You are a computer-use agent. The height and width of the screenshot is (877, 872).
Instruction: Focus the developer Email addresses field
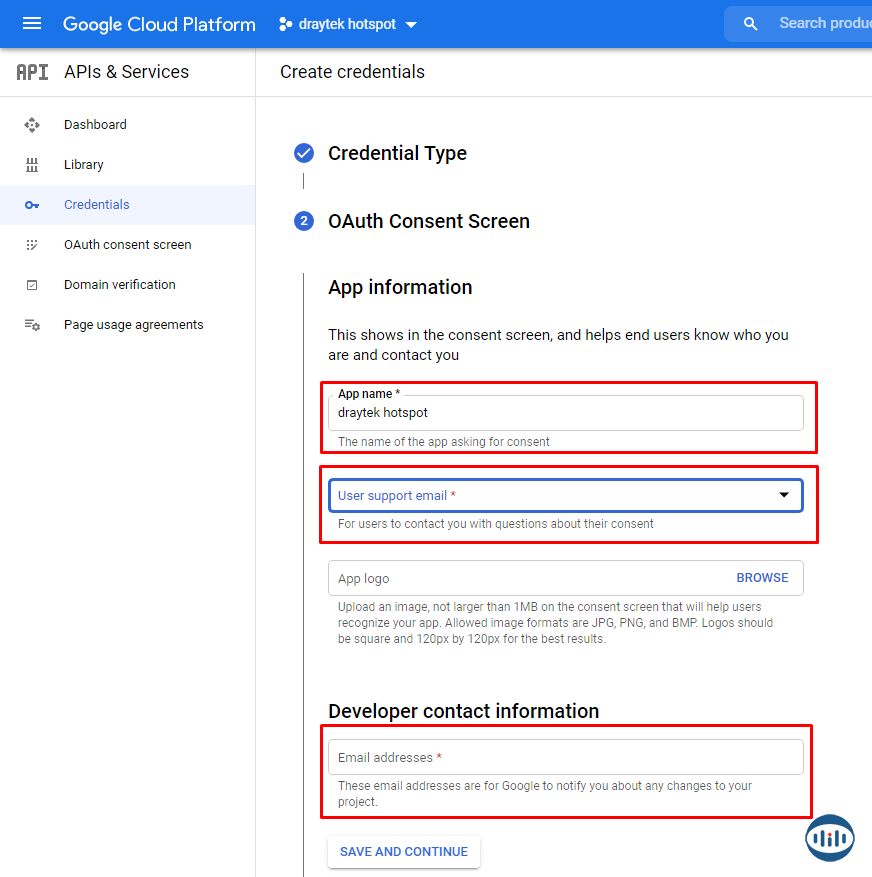(x=565, y=757)
